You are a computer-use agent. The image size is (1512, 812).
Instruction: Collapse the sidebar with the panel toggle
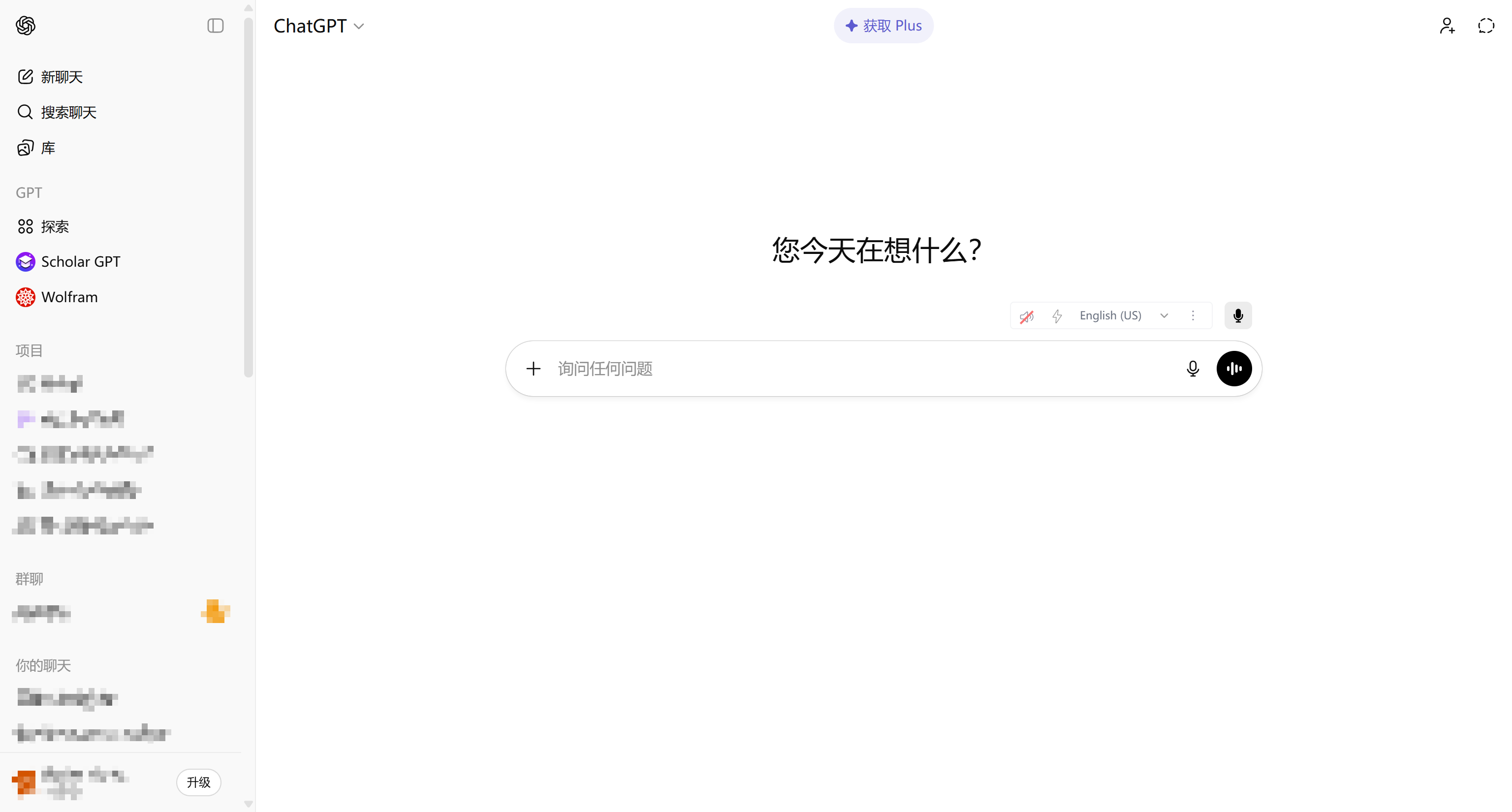215,26
